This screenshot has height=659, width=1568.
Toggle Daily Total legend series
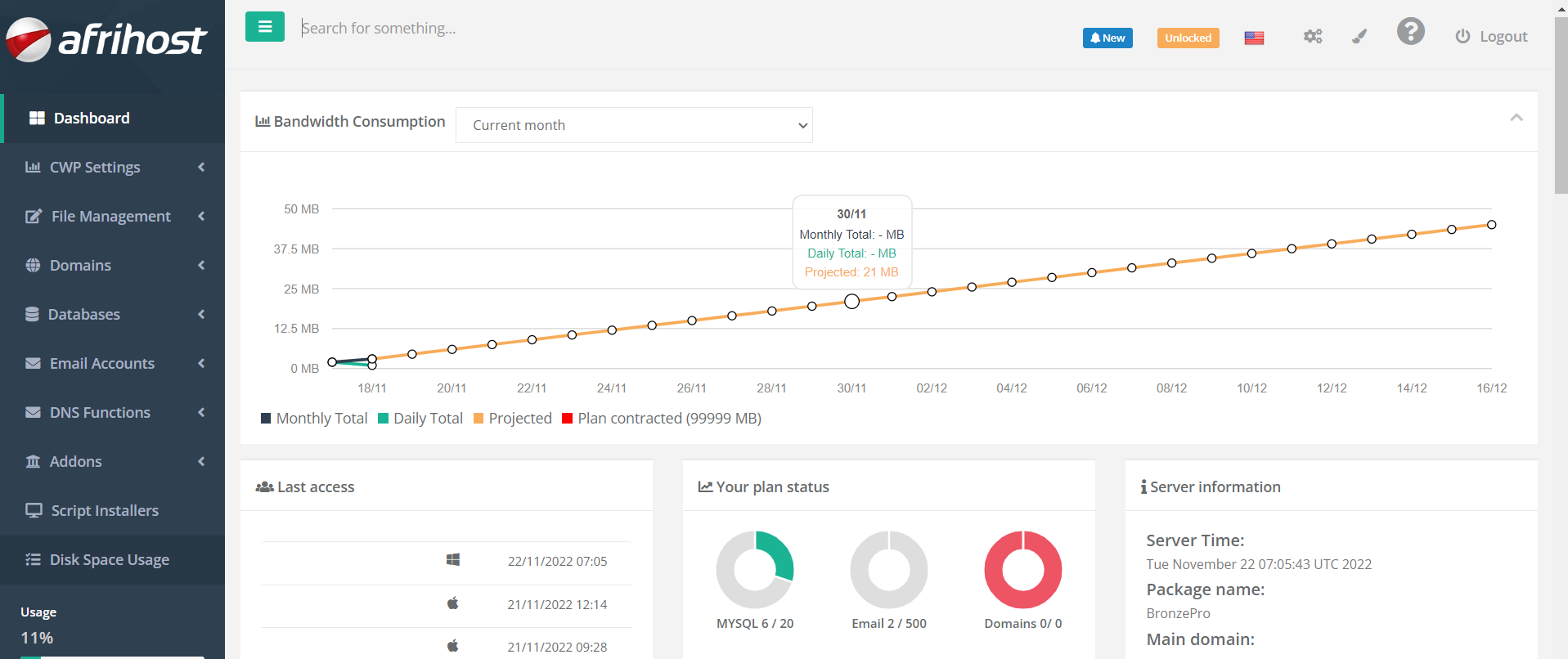click(420, 419)
